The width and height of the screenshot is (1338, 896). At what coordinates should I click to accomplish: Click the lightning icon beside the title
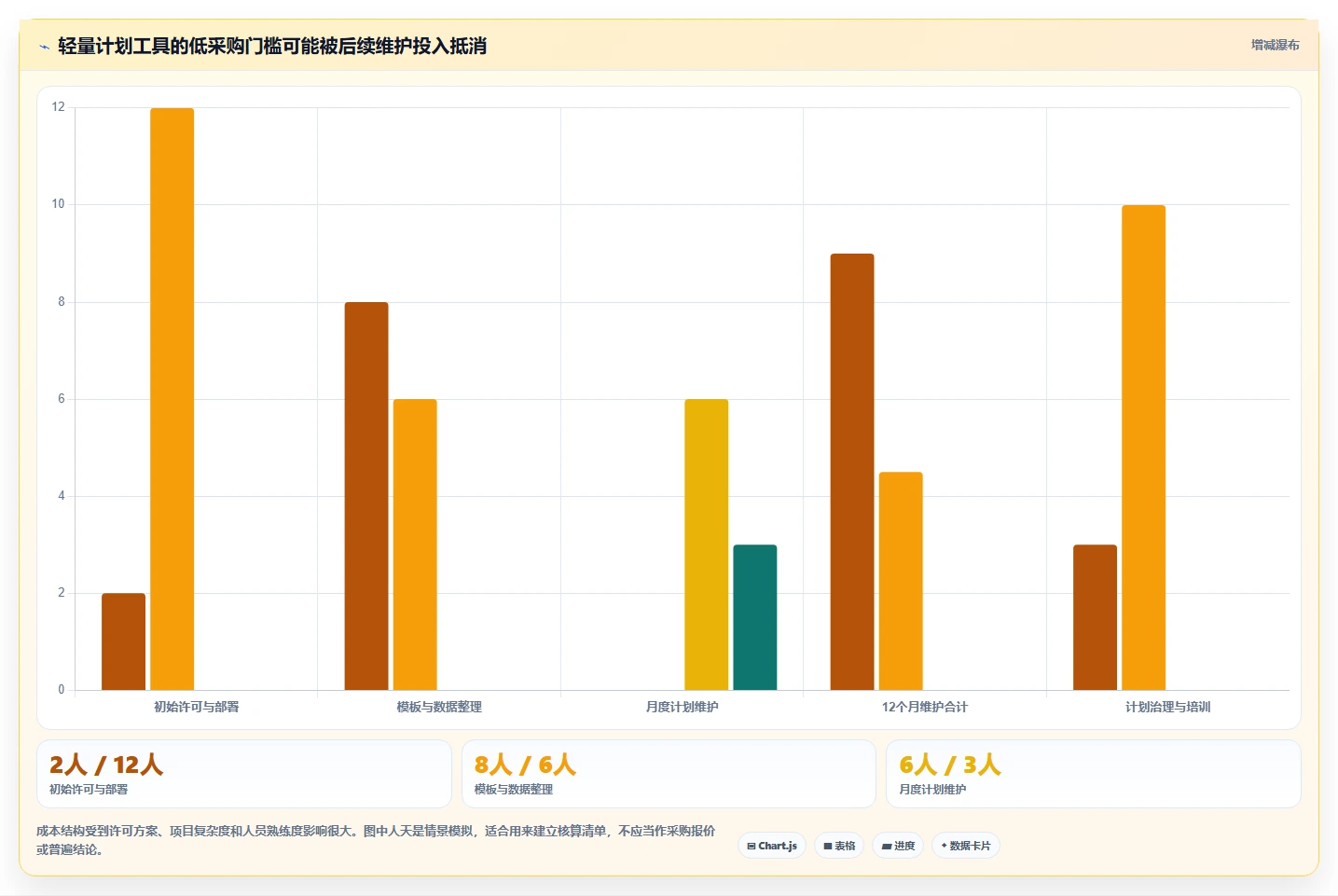pyautogui.click(x=44, y=47)
